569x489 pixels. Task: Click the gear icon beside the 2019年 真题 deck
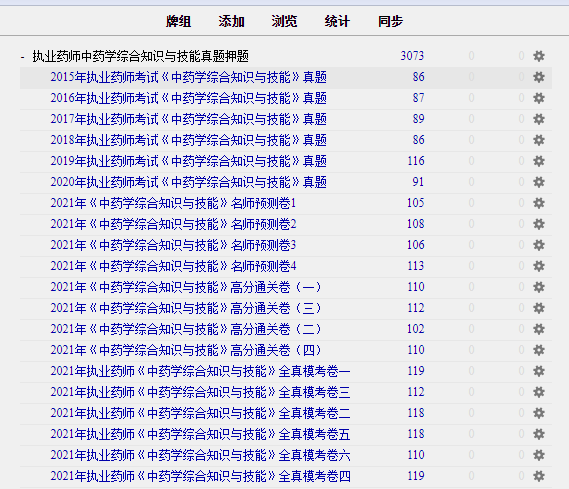[539, 161]
